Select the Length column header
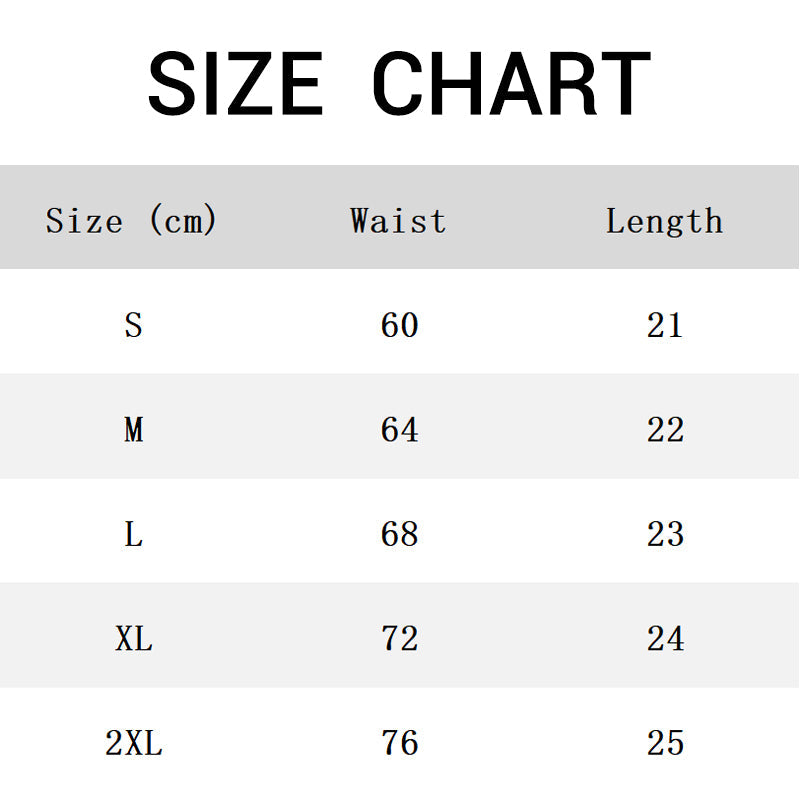Image resolution: width=800 pixels, height=800 pixels. point(664,220)
